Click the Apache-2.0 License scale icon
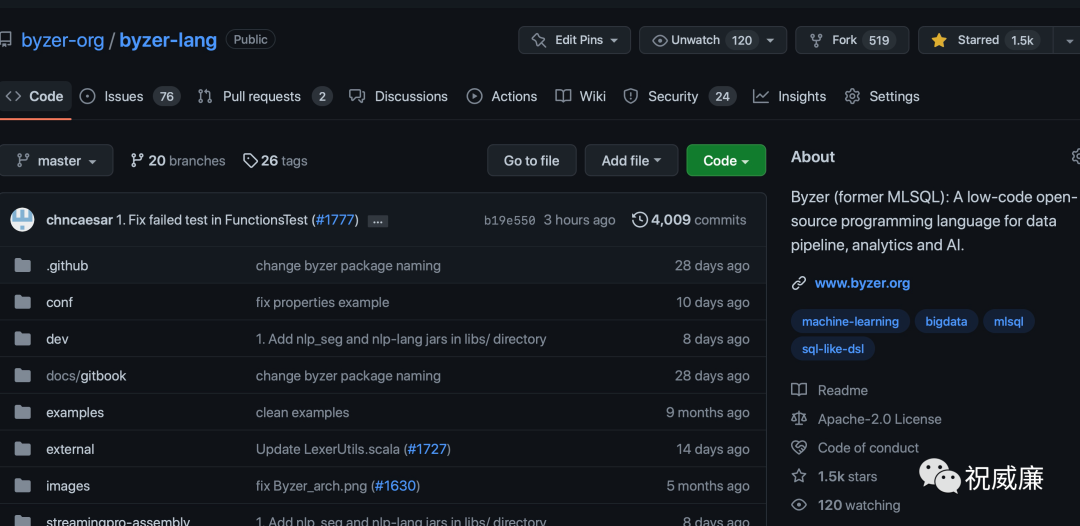This screenshot has height=526, width=1080. coord(799,419)
